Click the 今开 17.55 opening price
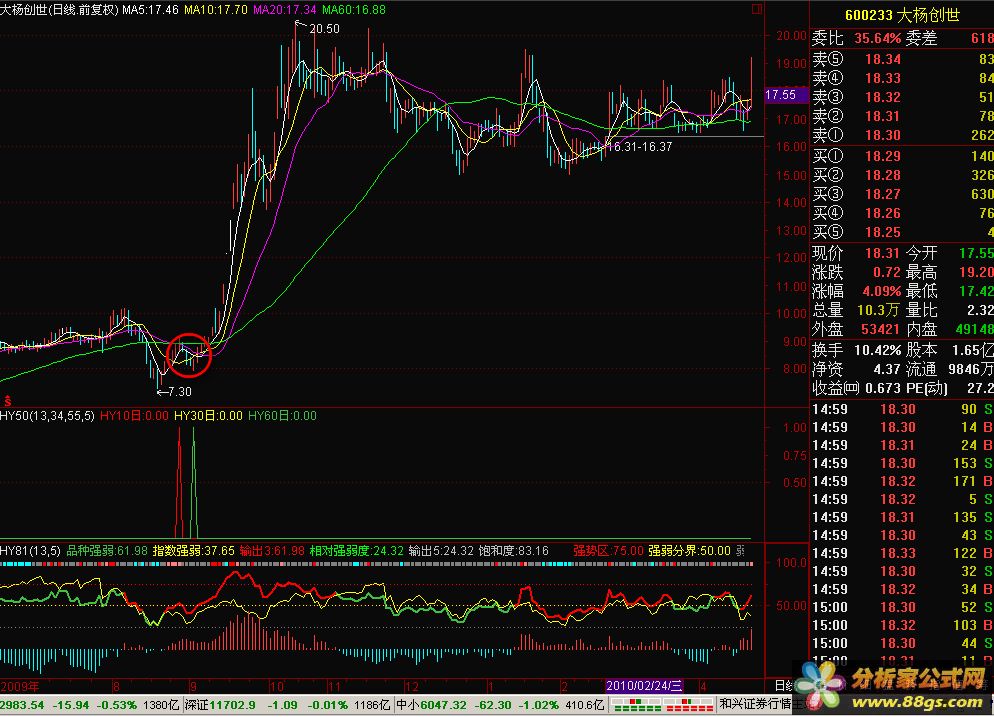 tap(950, 254)
